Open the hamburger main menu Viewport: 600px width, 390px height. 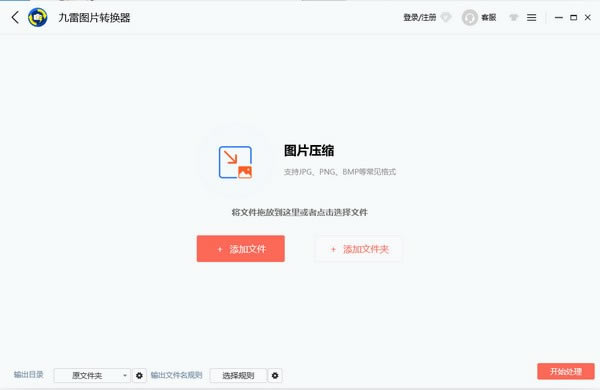[532, 17]
